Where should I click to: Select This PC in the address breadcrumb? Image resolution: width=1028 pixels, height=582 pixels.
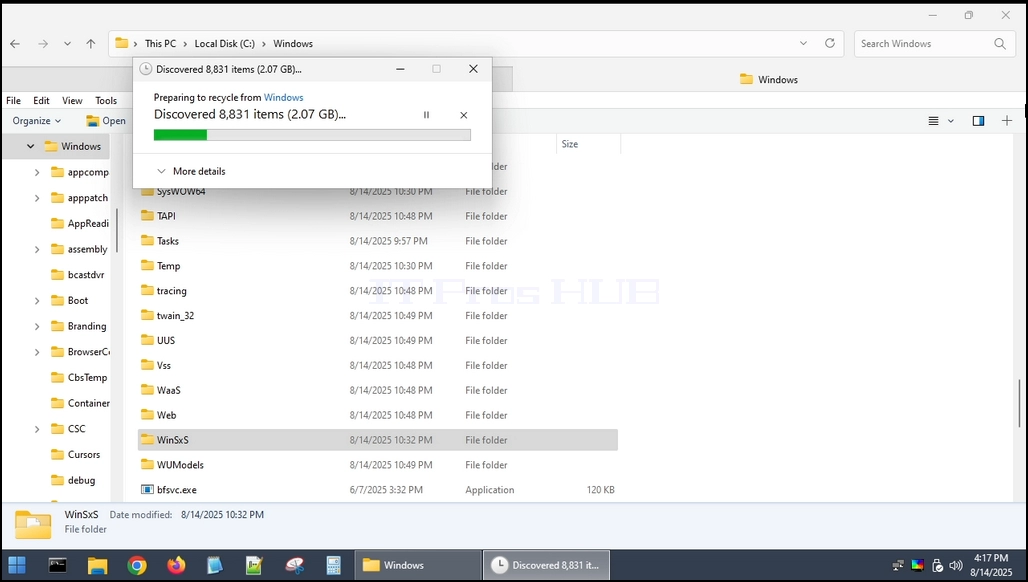pos(161,43)
